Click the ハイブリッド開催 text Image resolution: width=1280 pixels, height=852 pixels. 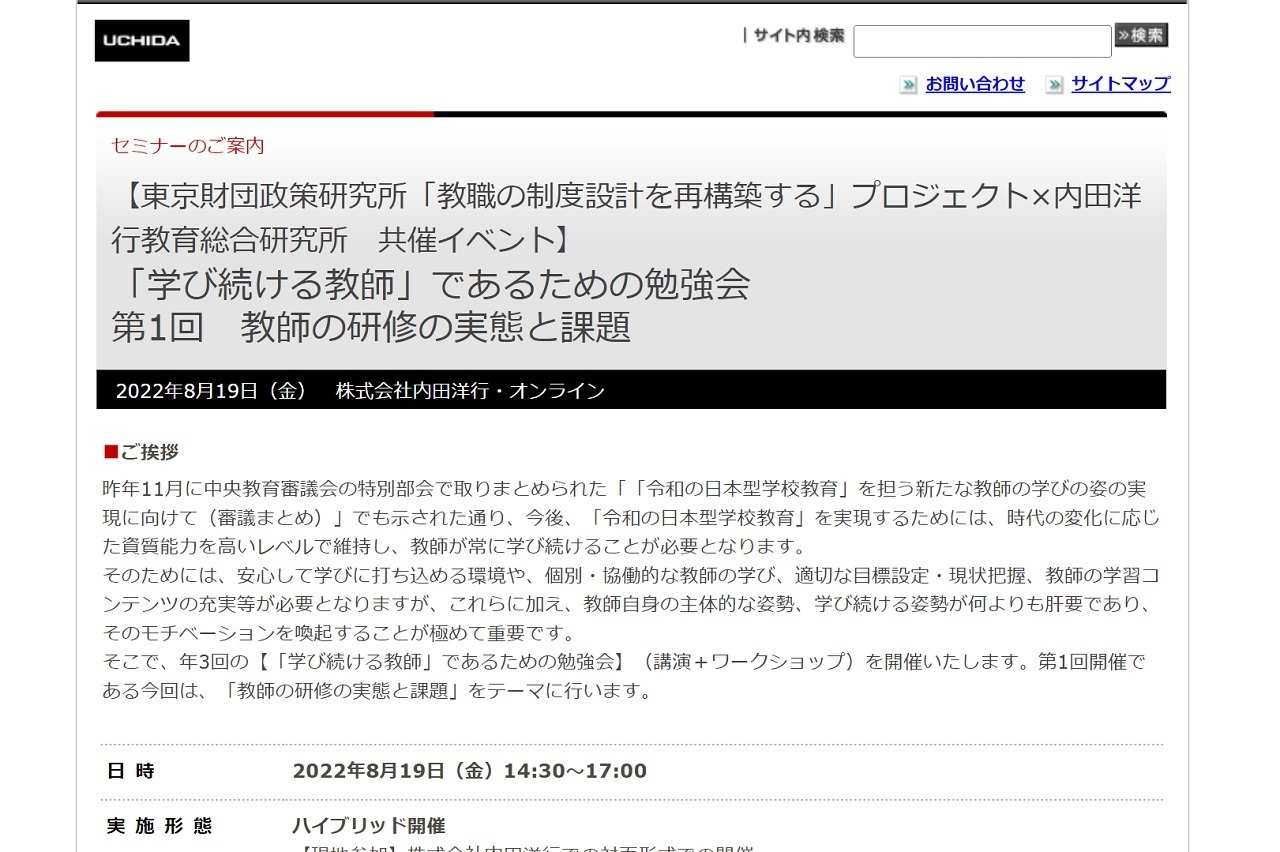point(368,826)
